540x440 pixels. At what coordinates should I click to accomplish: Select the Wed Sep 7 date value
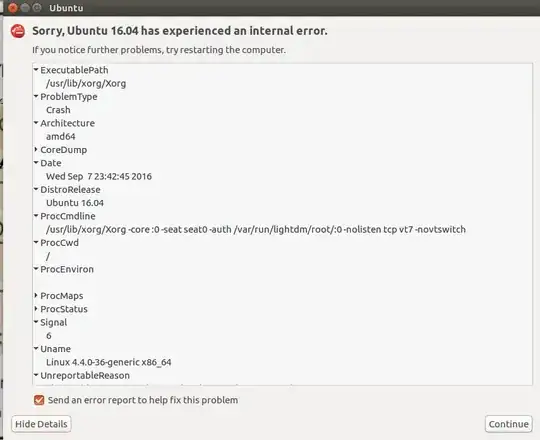point(99,176)
